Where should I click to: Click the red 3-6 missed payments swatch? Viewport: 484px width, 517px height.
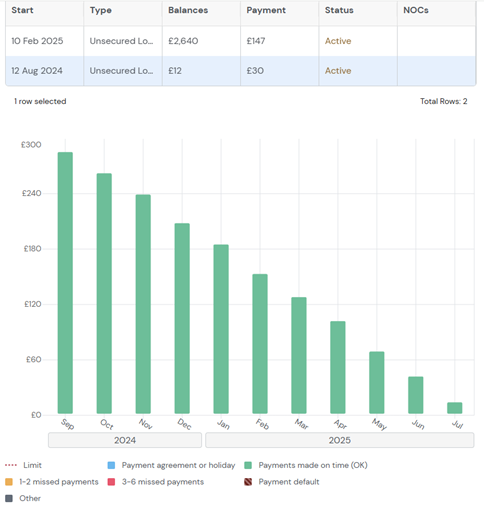pos(111,482)
